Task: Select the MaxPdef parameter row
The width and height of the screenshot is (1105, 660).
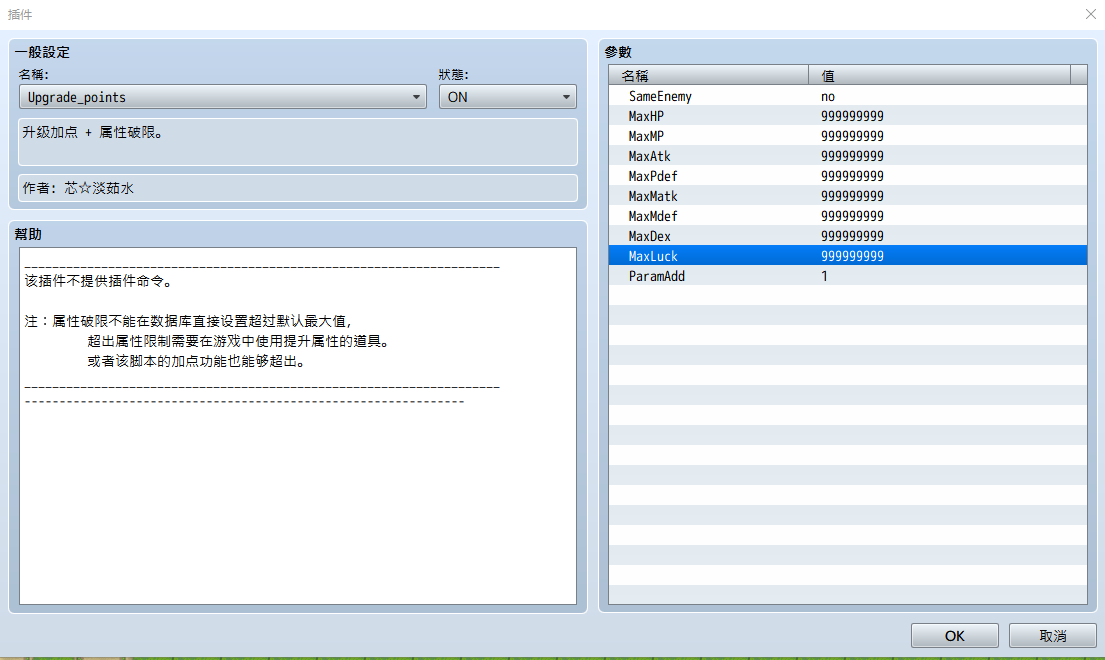Action: pyautogui.click(x=848, y=176)
